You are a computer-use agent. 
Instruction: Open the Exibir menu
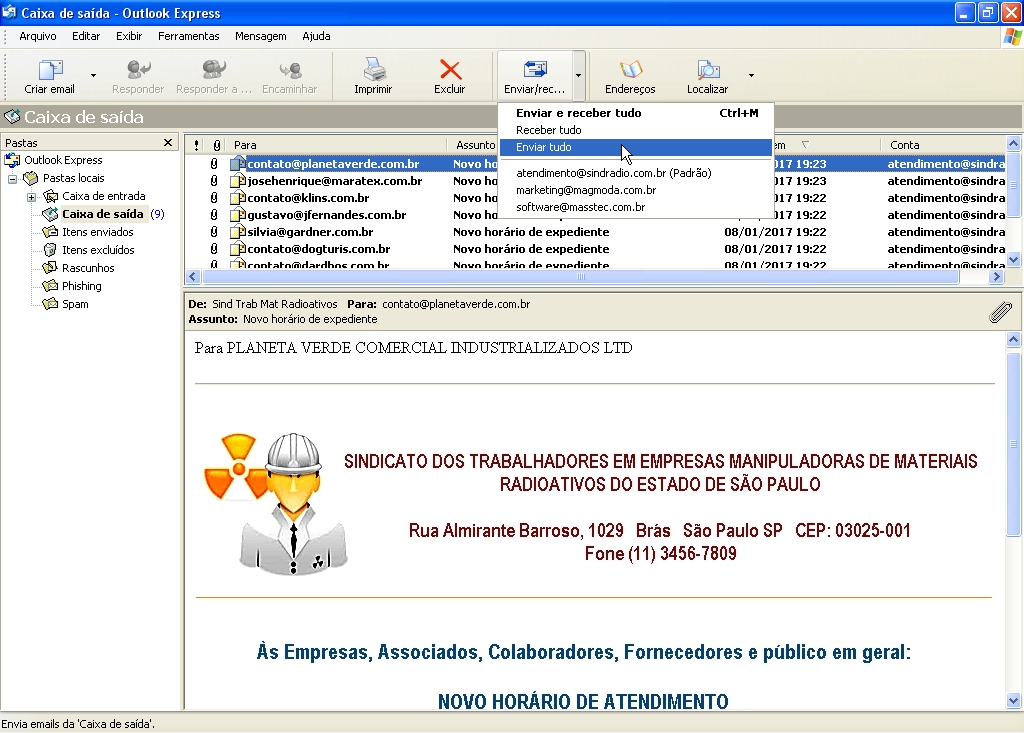tap(129, 37)
